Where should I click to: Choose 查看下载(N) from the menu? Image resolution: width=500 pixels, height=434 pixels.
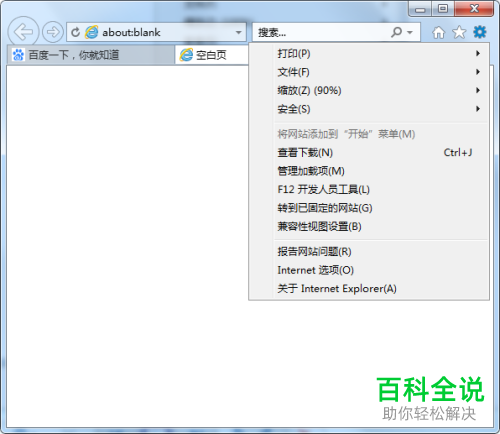coord(369,153)
